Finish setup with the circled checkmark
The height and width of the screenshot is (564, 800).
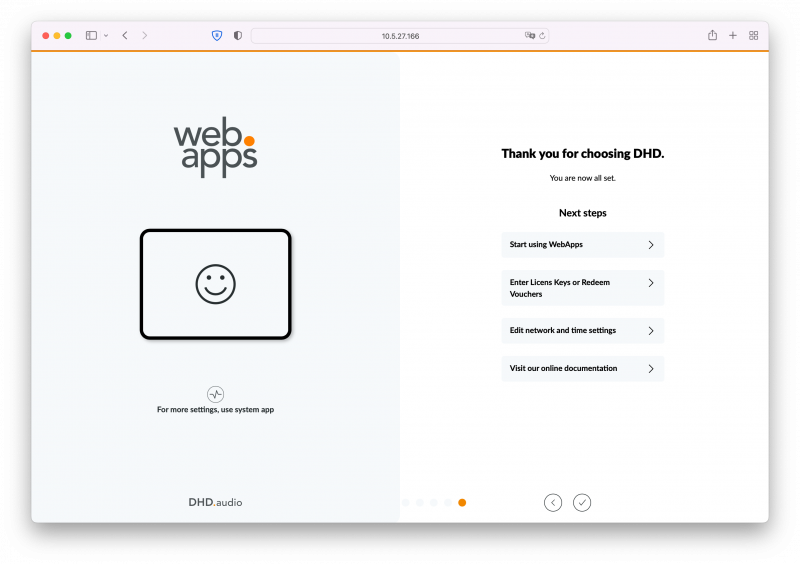(582, 503)
